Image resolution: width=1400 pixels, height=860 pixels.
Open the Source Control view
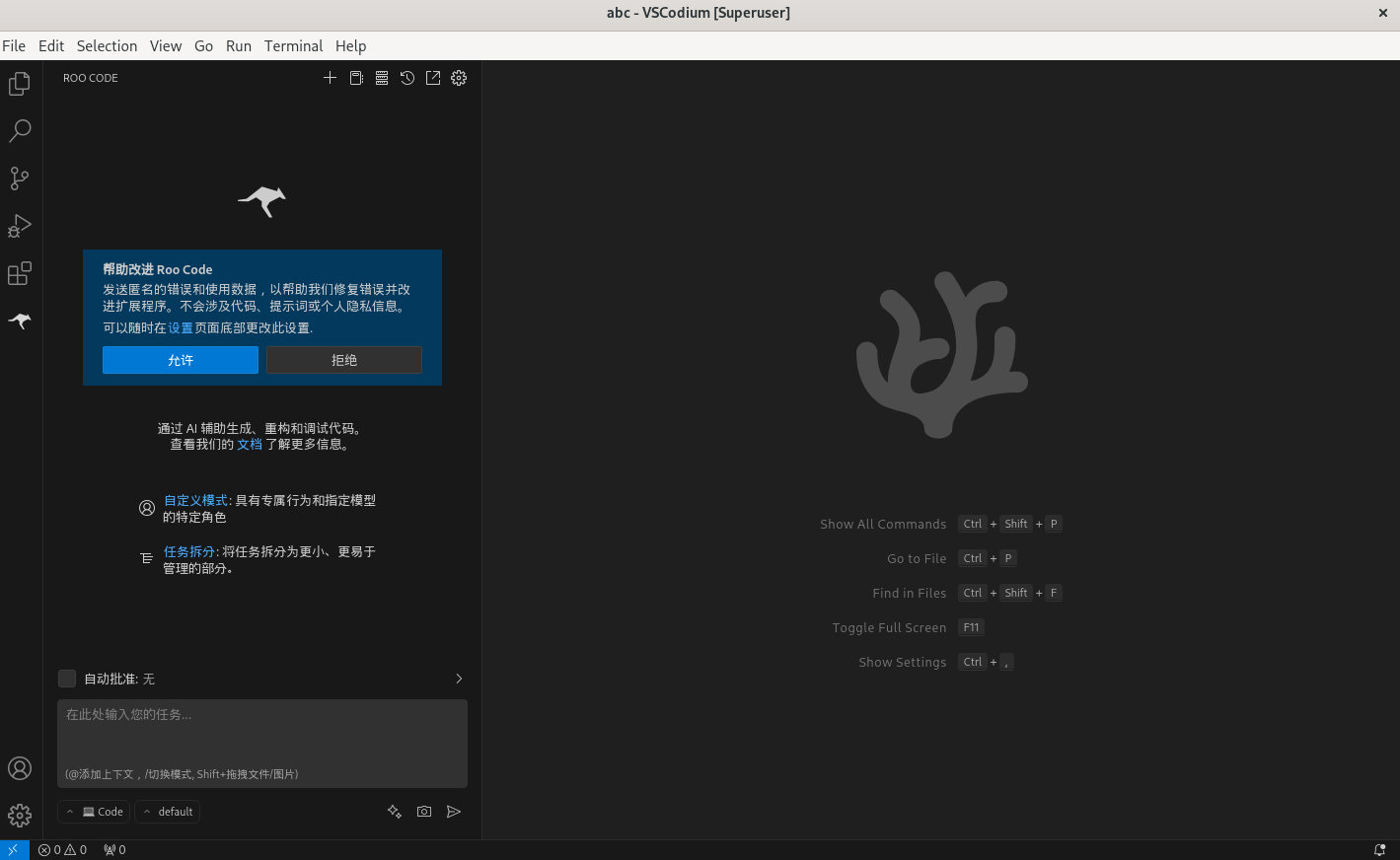(20, 179)
